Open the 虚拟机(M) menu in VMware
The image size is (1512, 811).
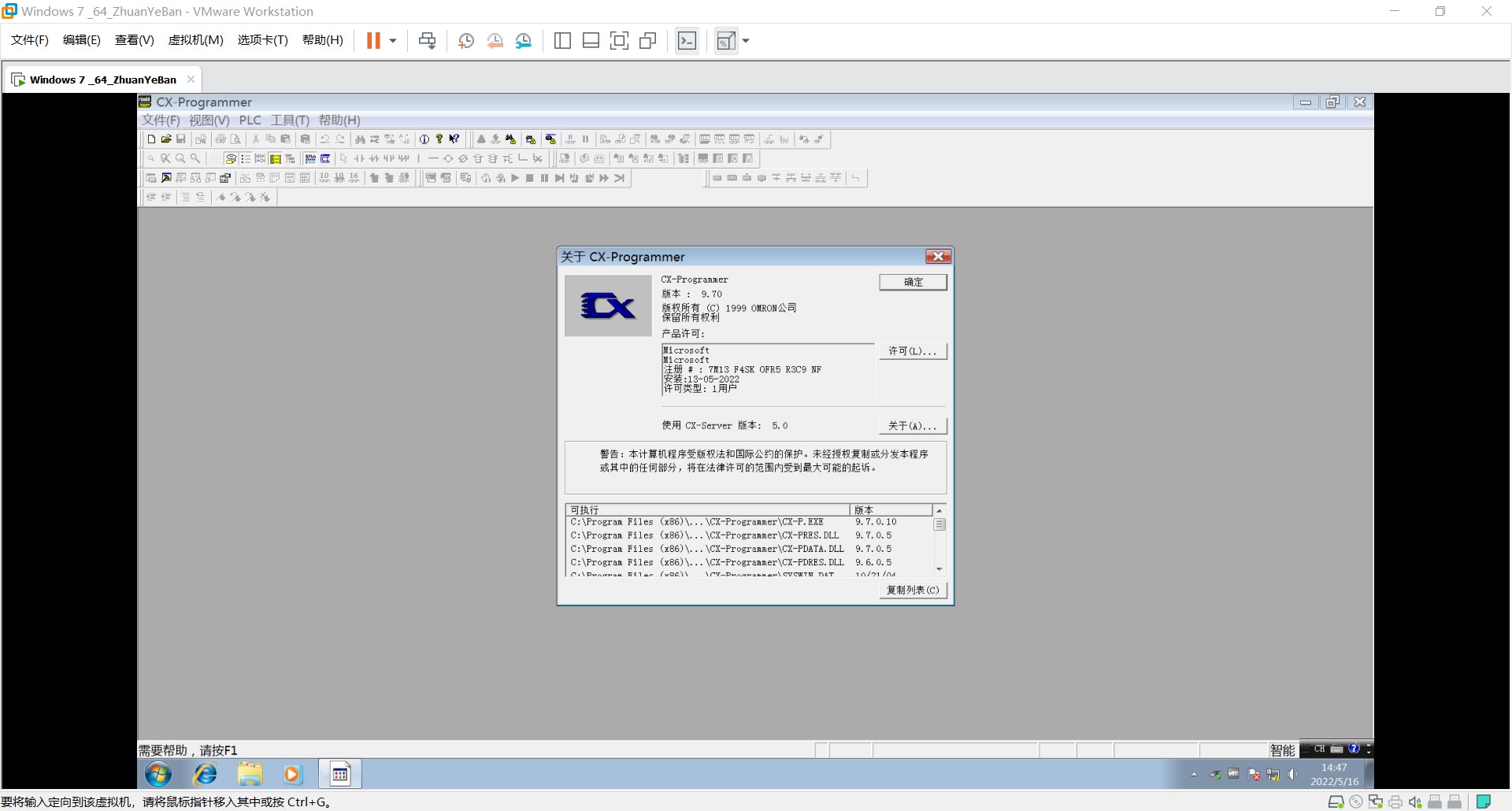195,40
